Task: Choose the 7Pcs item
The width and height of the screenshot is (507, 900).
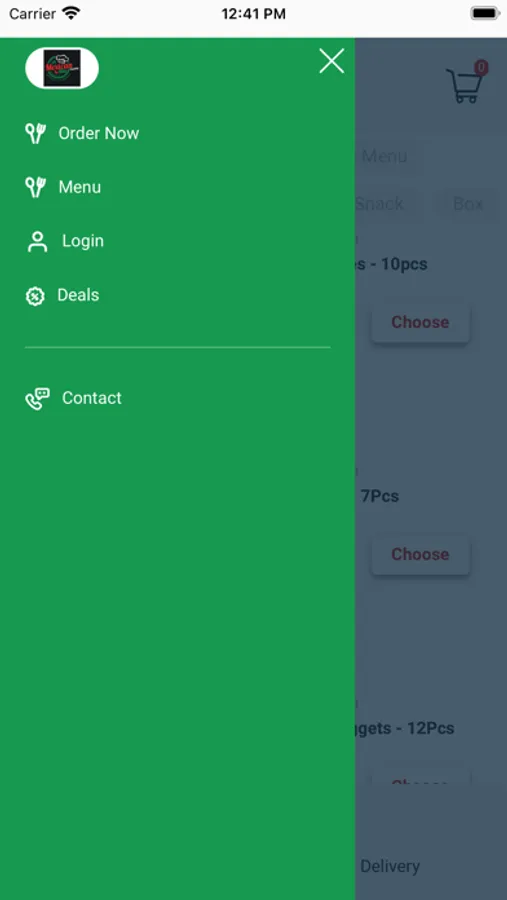Action: tap(420, 554)
